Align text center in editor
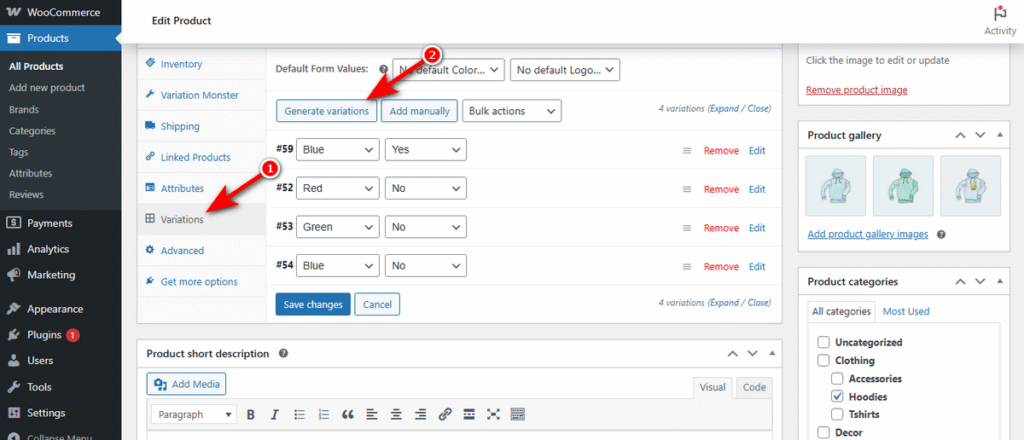1024x440 pixels. point(396,414)
